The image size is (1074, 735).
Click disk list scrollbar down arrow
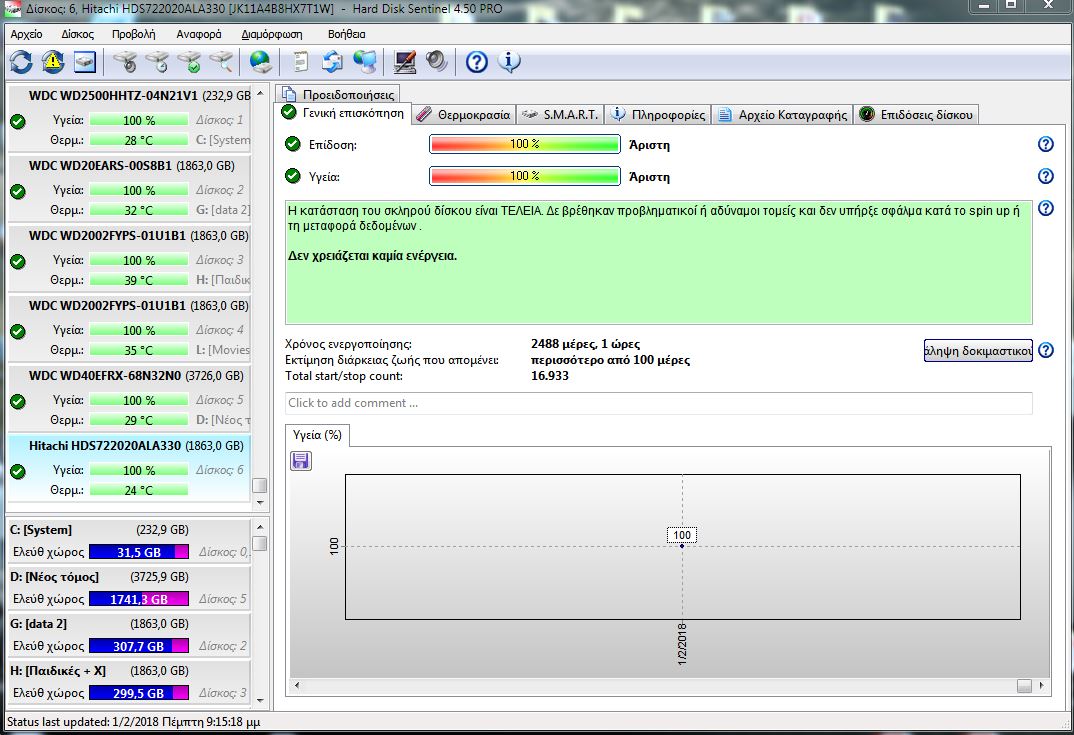(x=260, y=503)
